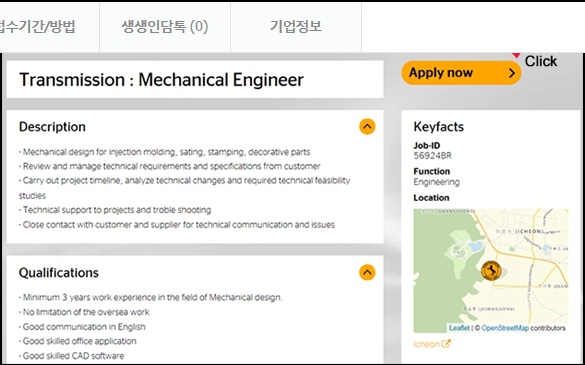This screenshot has height=365, width=585.
Task: Click the Function value Engineering
Action: coord(437,182)
